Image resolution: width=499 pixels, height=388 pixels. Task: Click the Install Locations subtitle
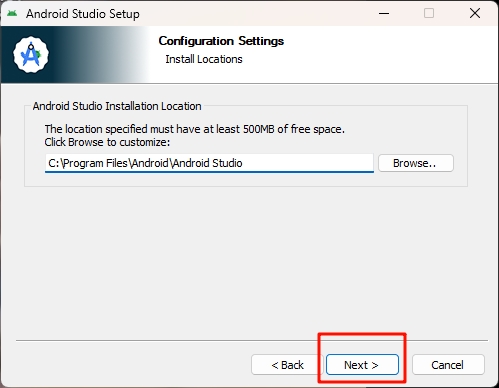click(204, 59)
